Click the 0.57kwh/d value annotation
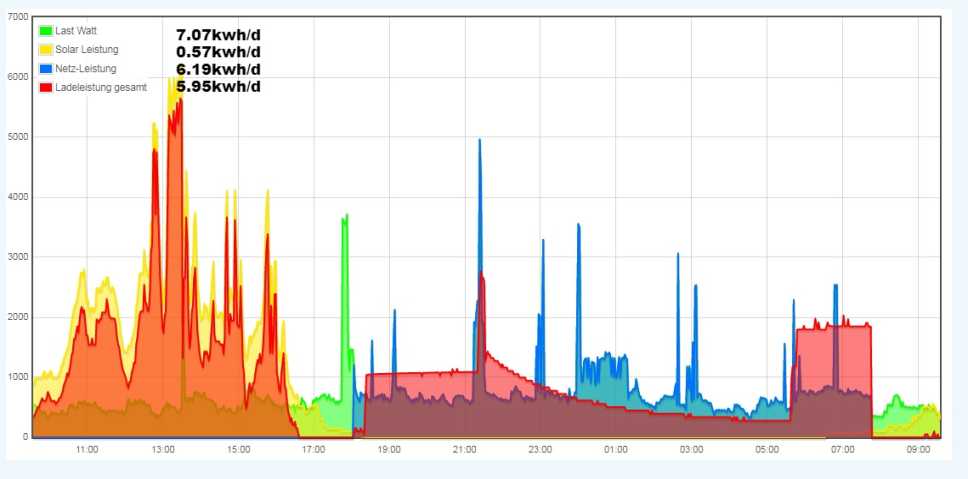Viewport: 968px width, 479px height. click(x=218, y=52)
